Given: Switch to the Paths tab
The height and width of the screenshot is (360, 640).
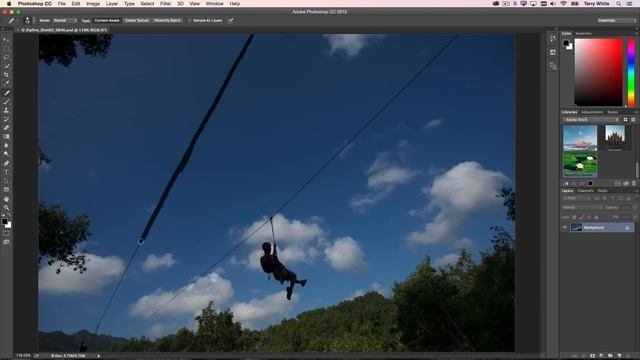Looking at the screenshot, I should pyautogui.click(x=602, y=191).
